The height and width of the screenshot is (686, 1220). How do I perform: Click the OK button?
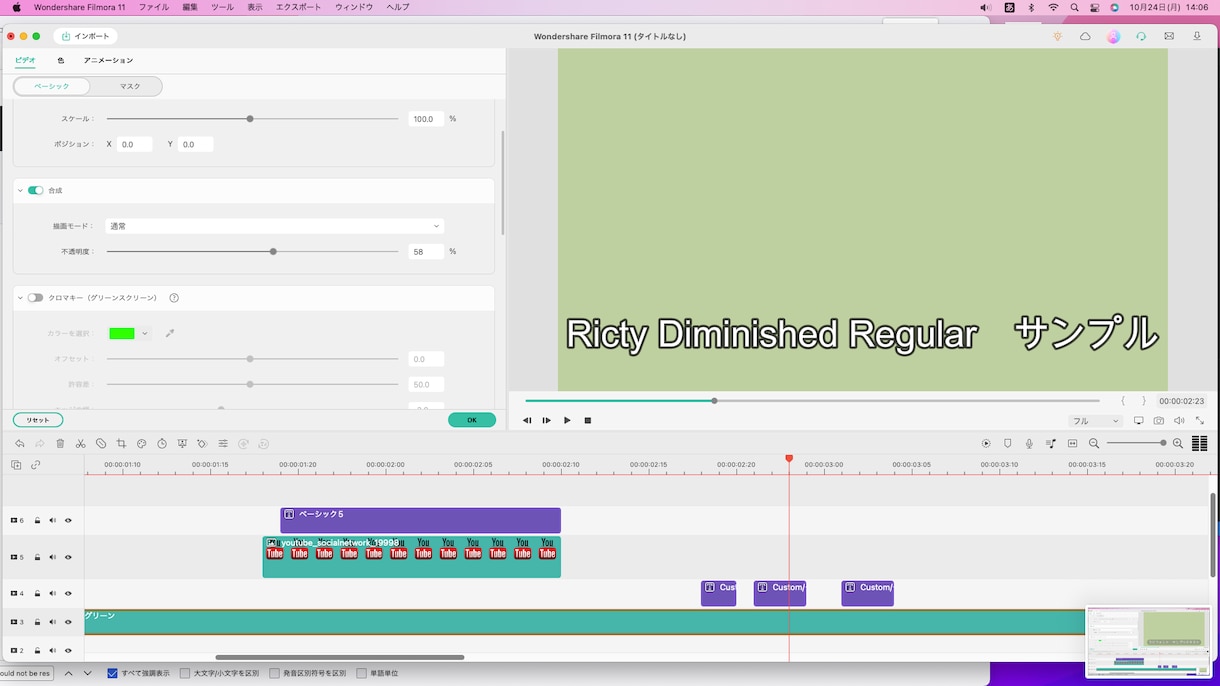472,420
